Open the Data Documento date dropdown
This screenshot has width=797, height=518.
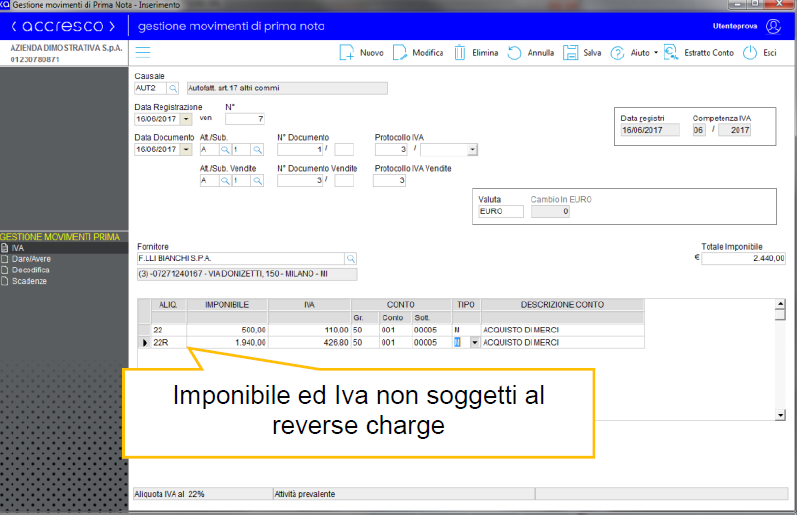pyautogui.click(x=186, y=149)
